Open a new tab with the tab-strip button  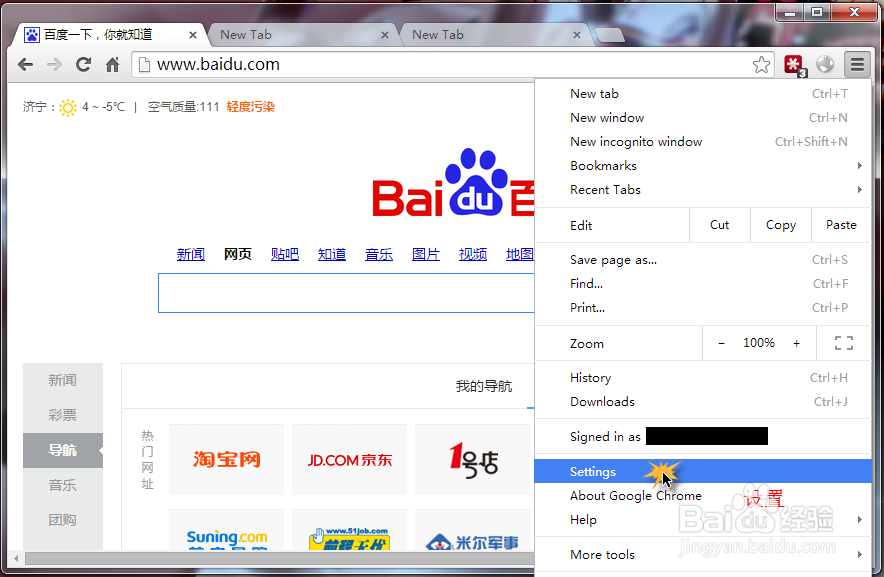tap(610, 35)
